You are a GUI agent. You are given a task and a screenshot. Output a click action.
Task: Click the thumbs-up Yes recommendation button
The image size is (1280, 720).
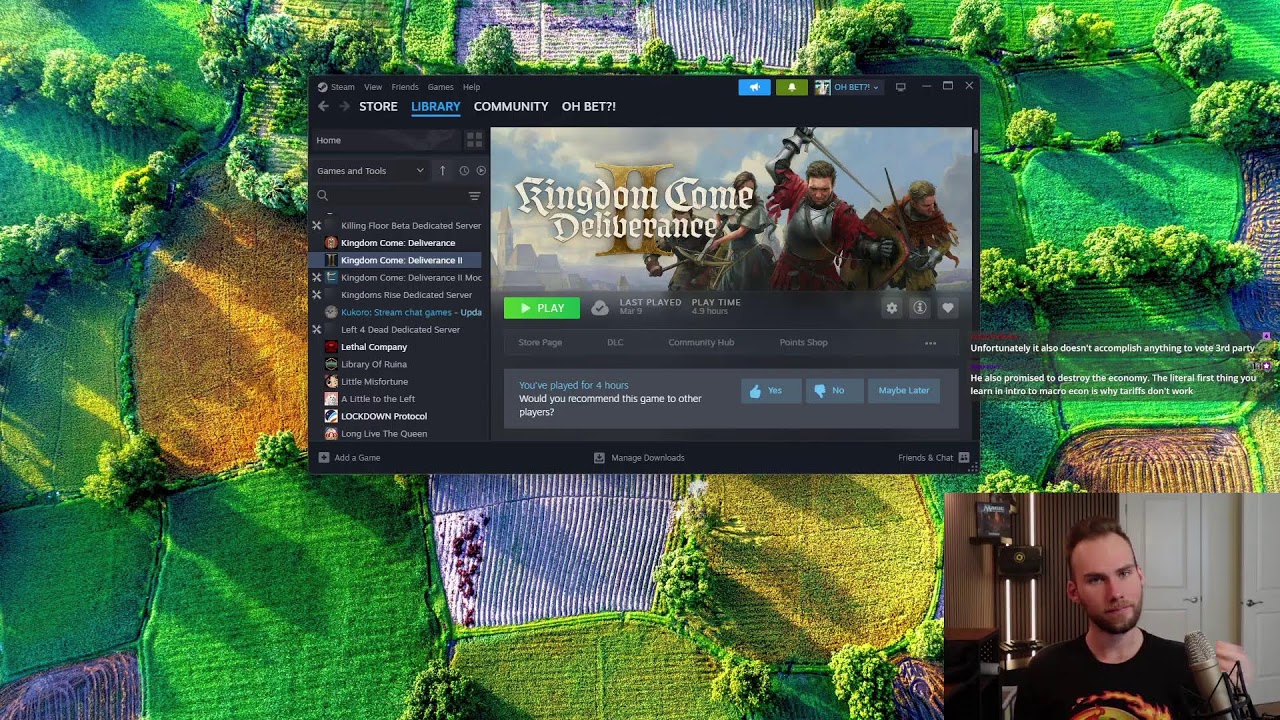pos(770,391)
